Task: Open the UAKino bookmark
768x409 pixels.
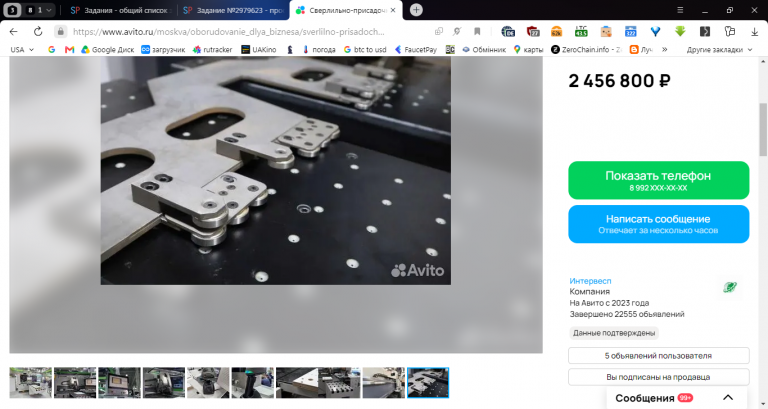Action: (x=259, y=49)
